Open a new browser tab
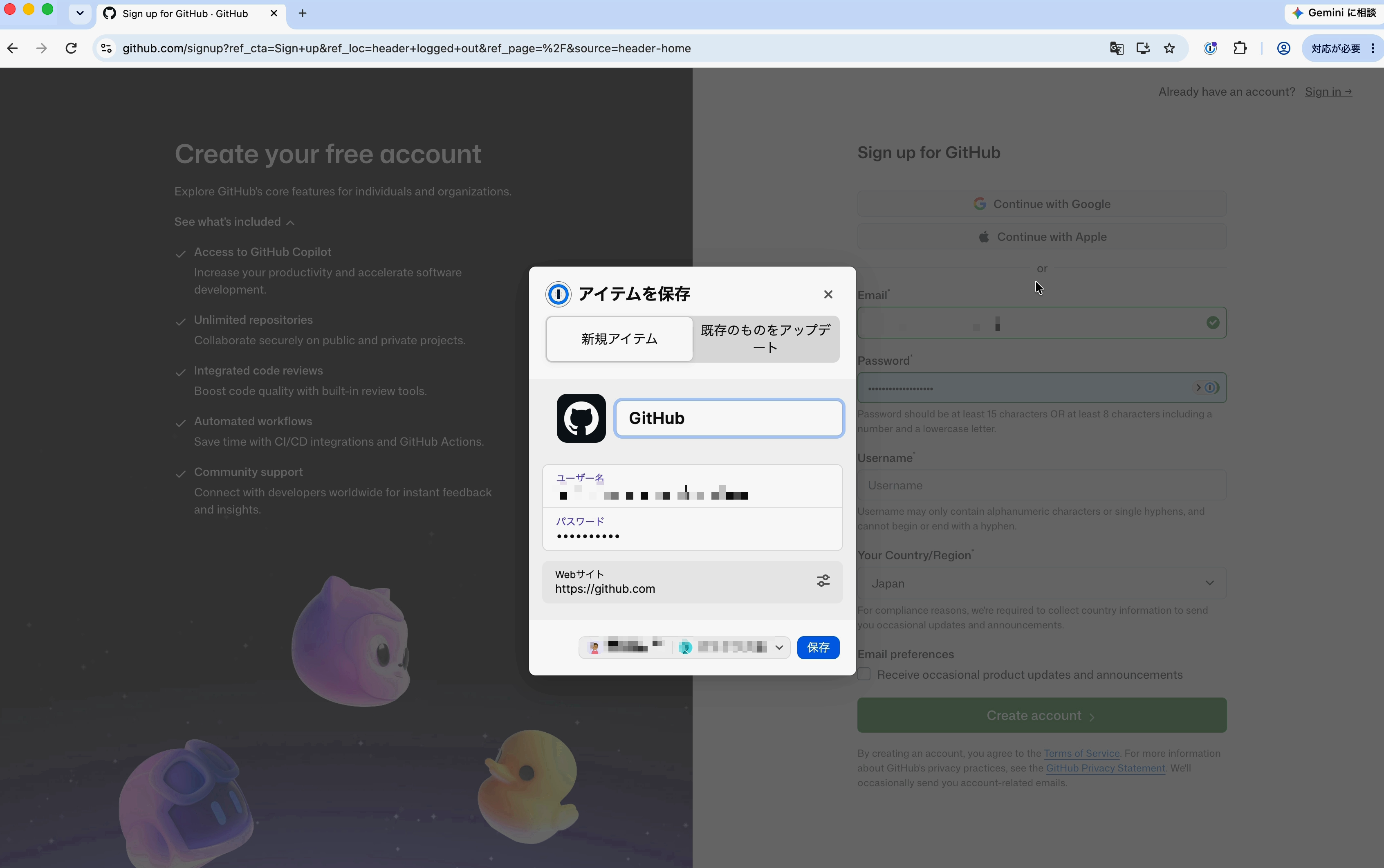Image resolution: width=1384 pixels, height=868 pixels. click(303, 13)
